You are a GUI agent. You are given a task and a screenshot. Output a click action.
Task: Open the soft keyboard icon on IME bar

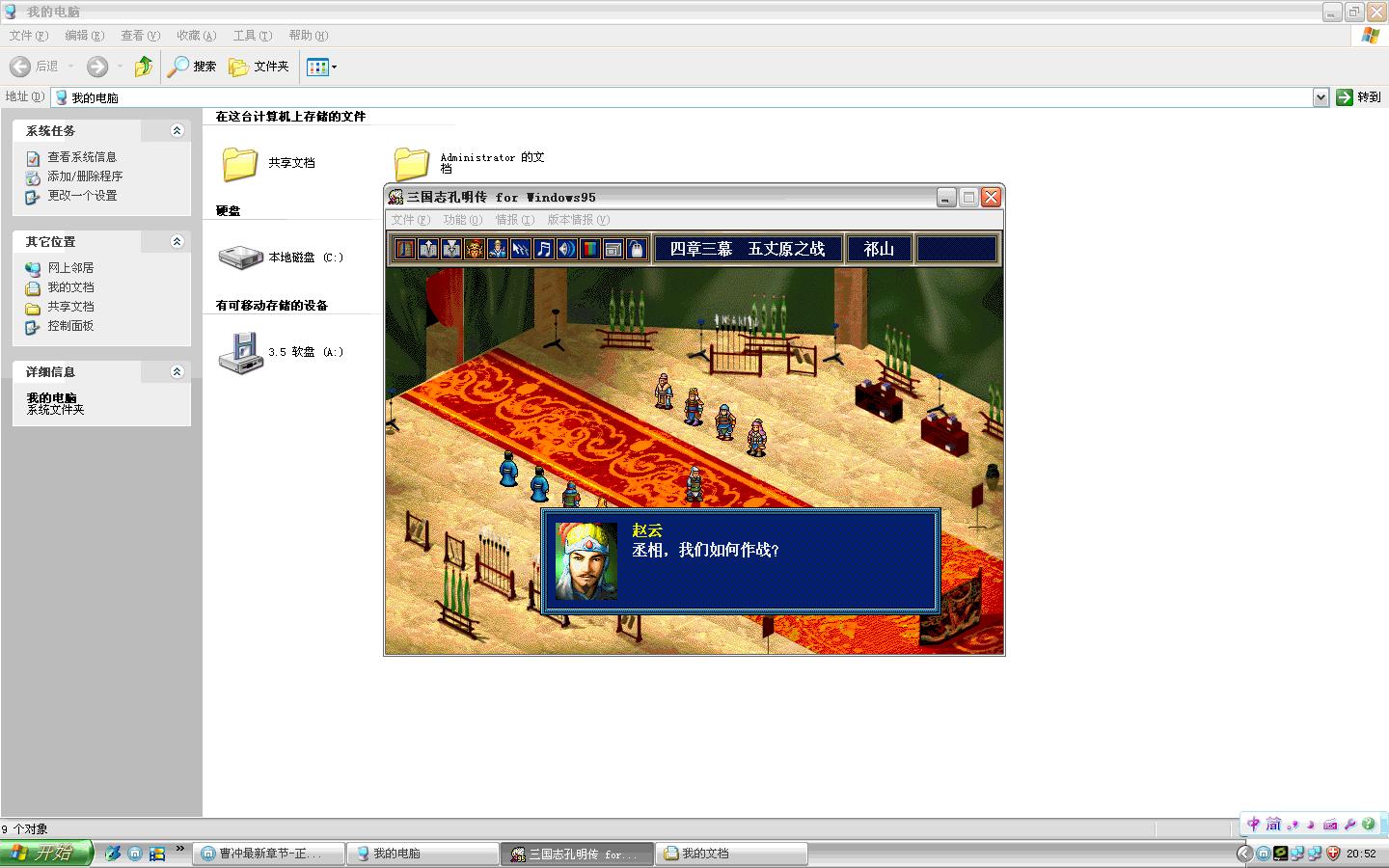point(1330,825)
